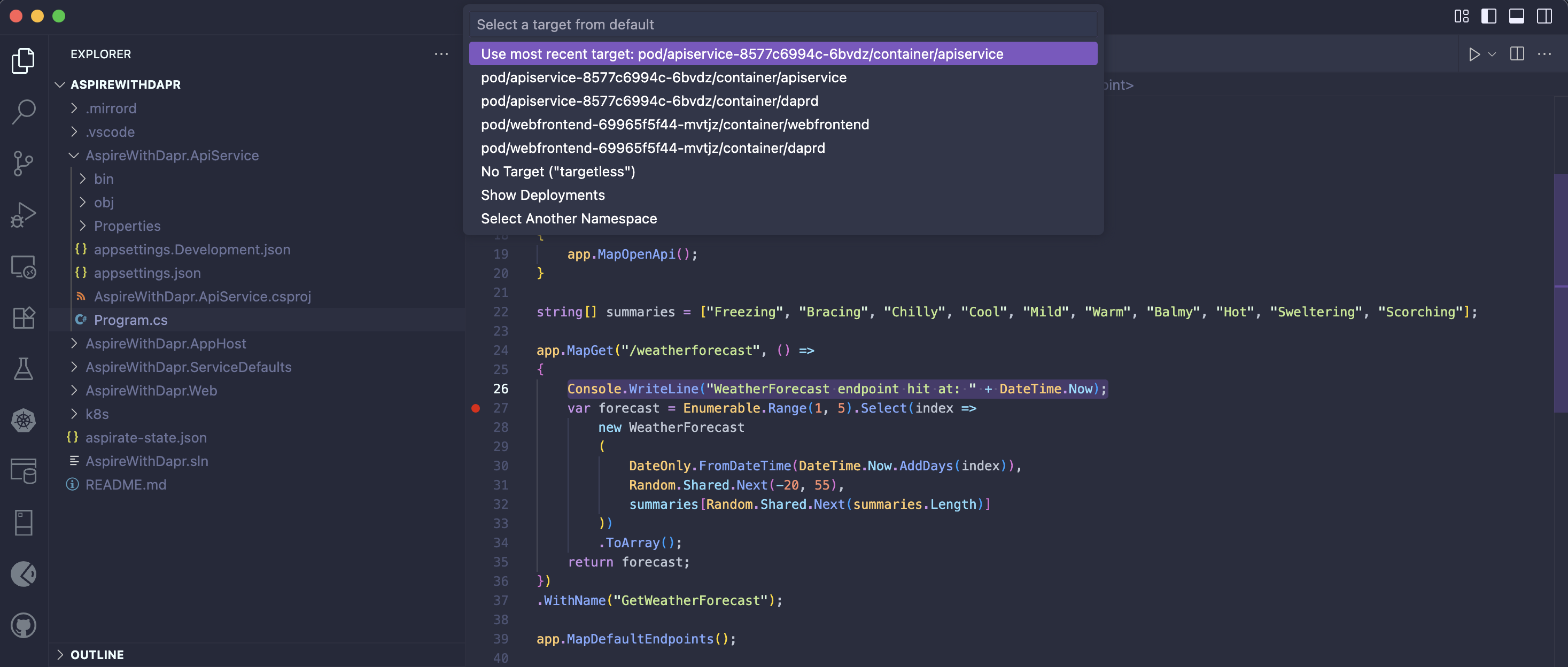Image resolution: width=1568 pixels, height=667 pixels.
Task: Open Remote Explorer view
Action: point(24,267)
